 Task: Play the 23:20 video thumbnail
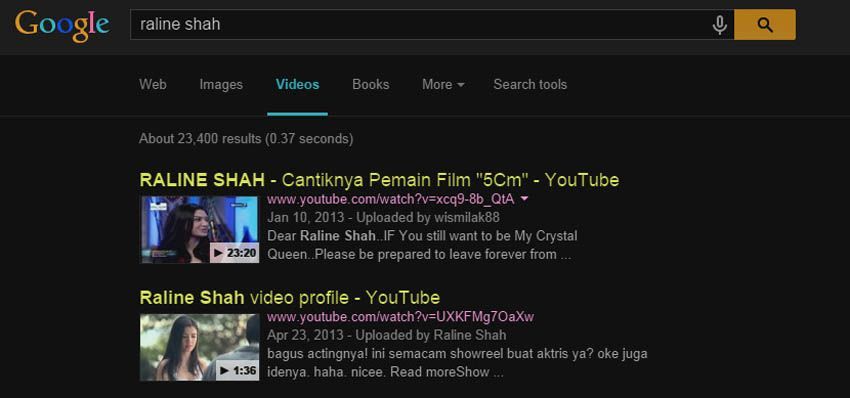199,229
